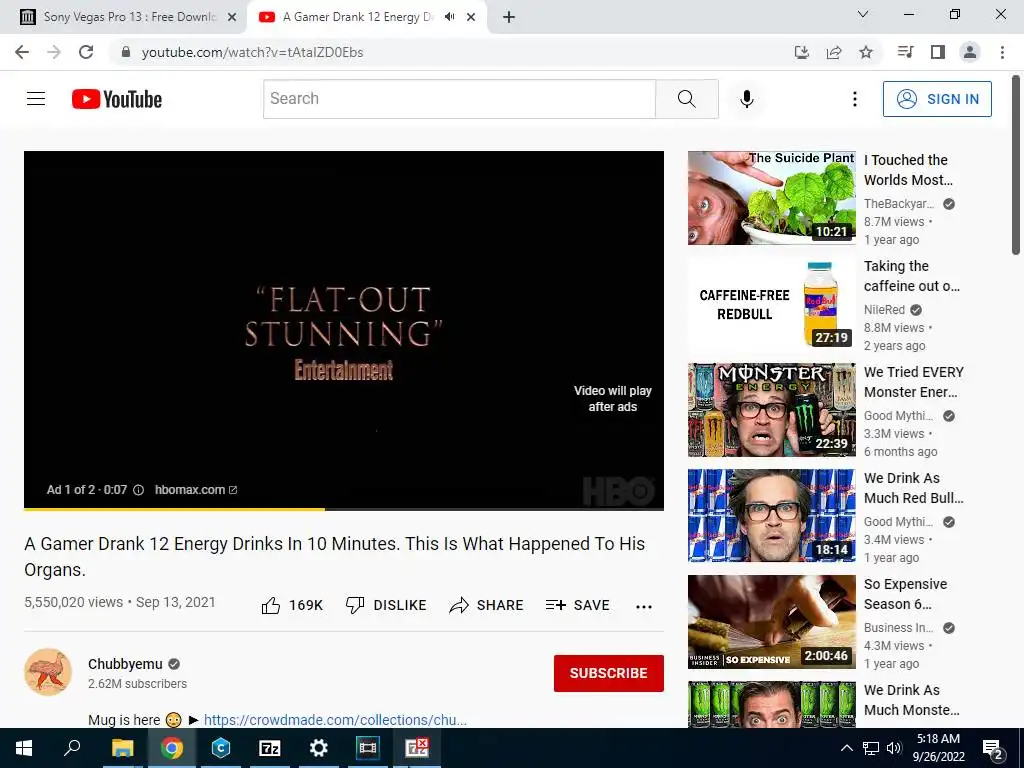Image resolution: width=1024 pixels, height=768 pixels.
Task: Open caffeine-free Redbull video thumbnail
Action: [x=771, y=304]
